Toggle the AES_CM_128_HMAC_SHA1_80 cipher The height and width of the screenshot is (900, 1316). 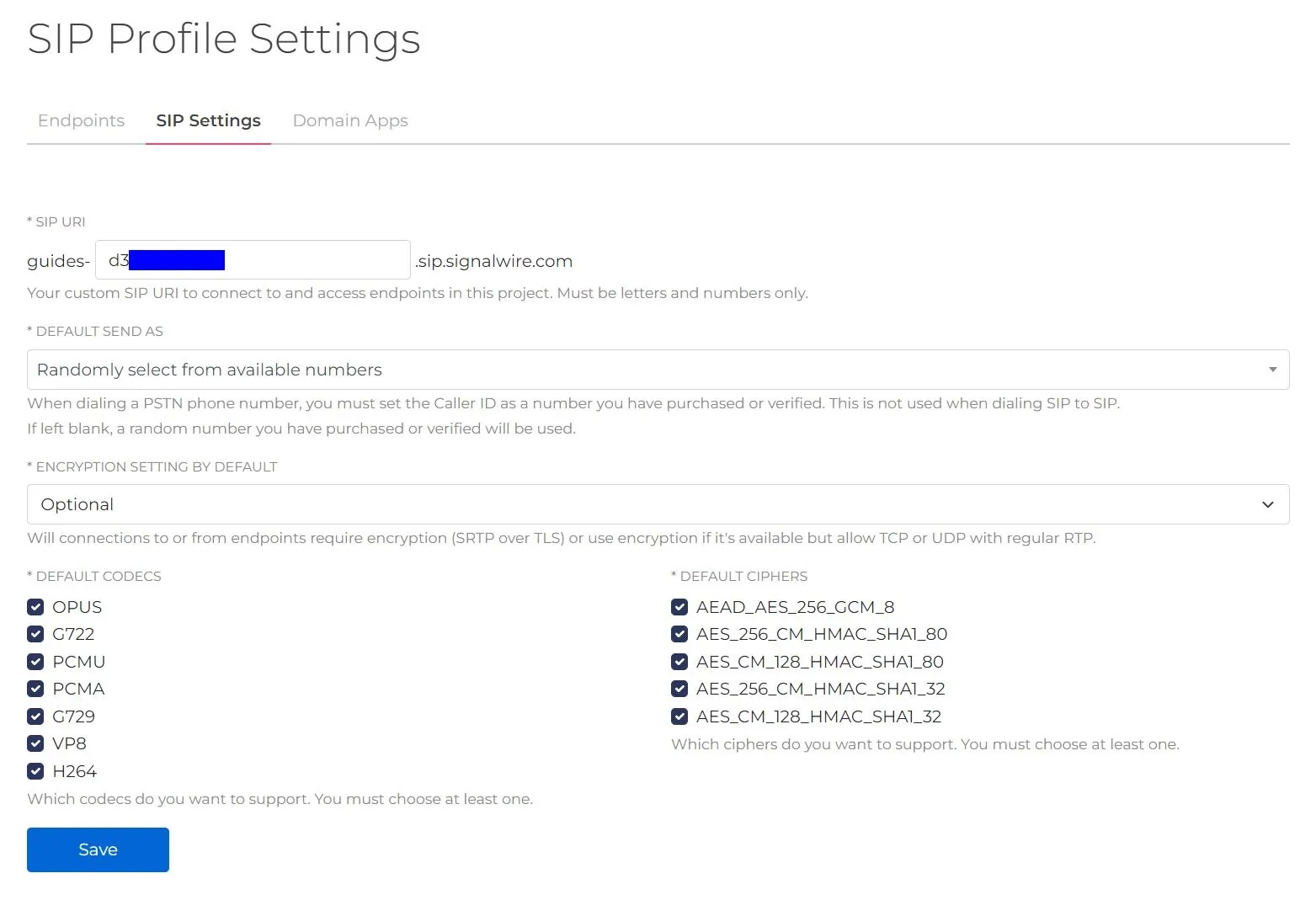[679, 662]
